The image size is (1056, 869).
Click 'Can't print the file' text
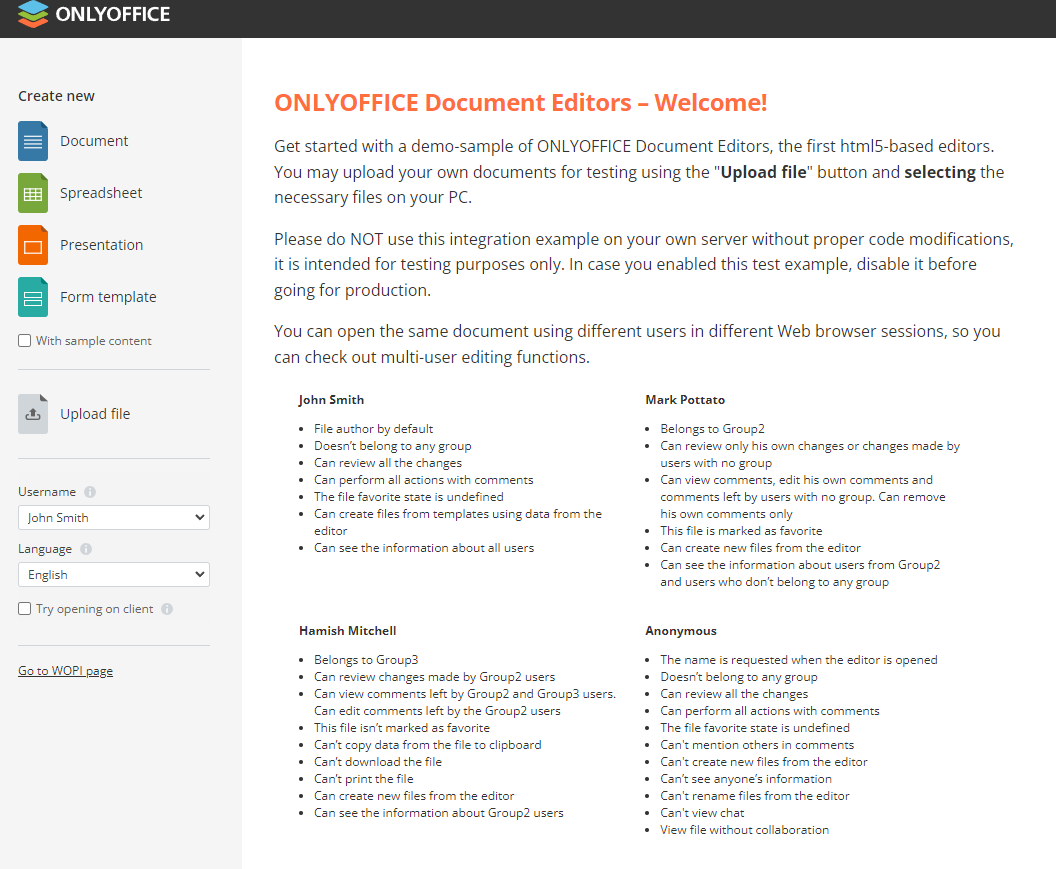[x=364, y=779]
